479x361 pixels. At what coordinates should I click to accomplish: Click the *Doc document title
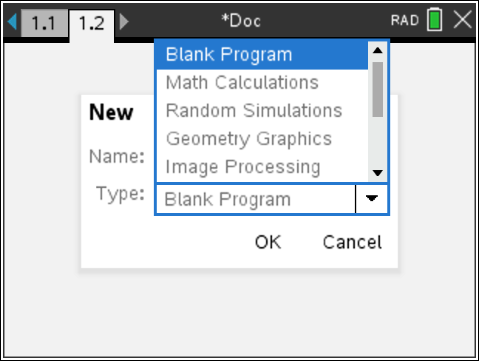click(241, 21)
